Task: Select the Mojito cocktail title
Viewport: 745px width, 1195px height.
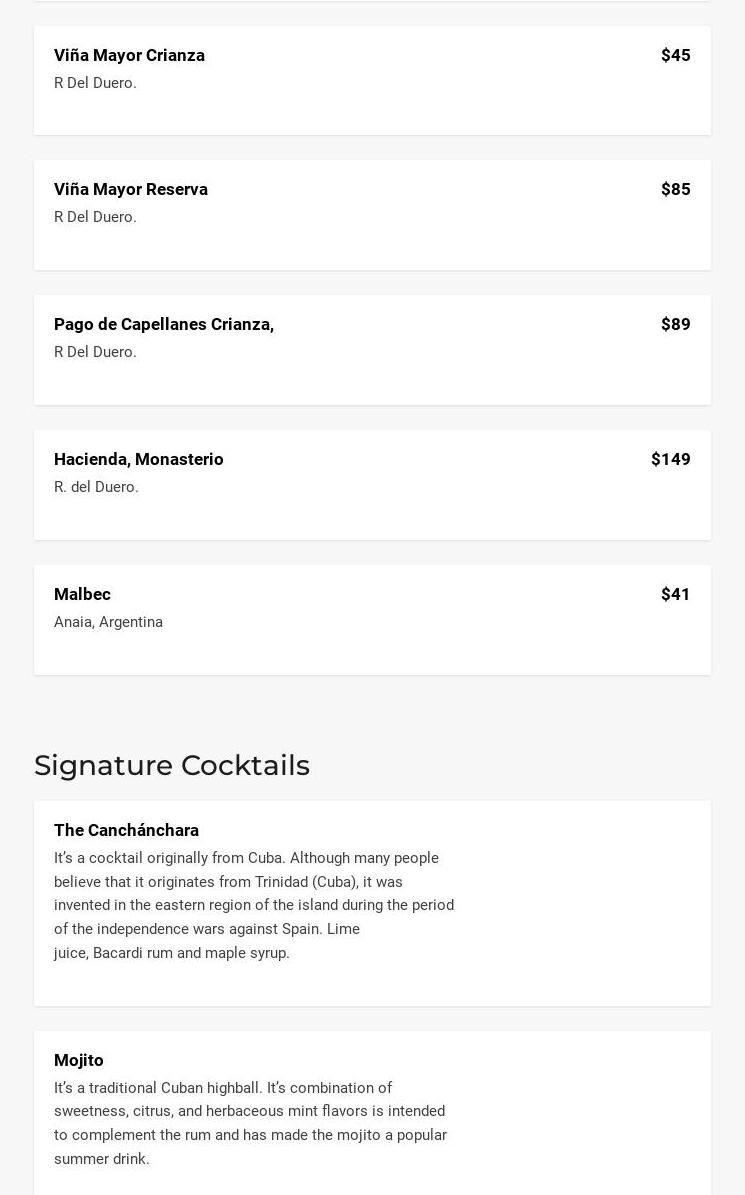Action: tap(79, 1061)
